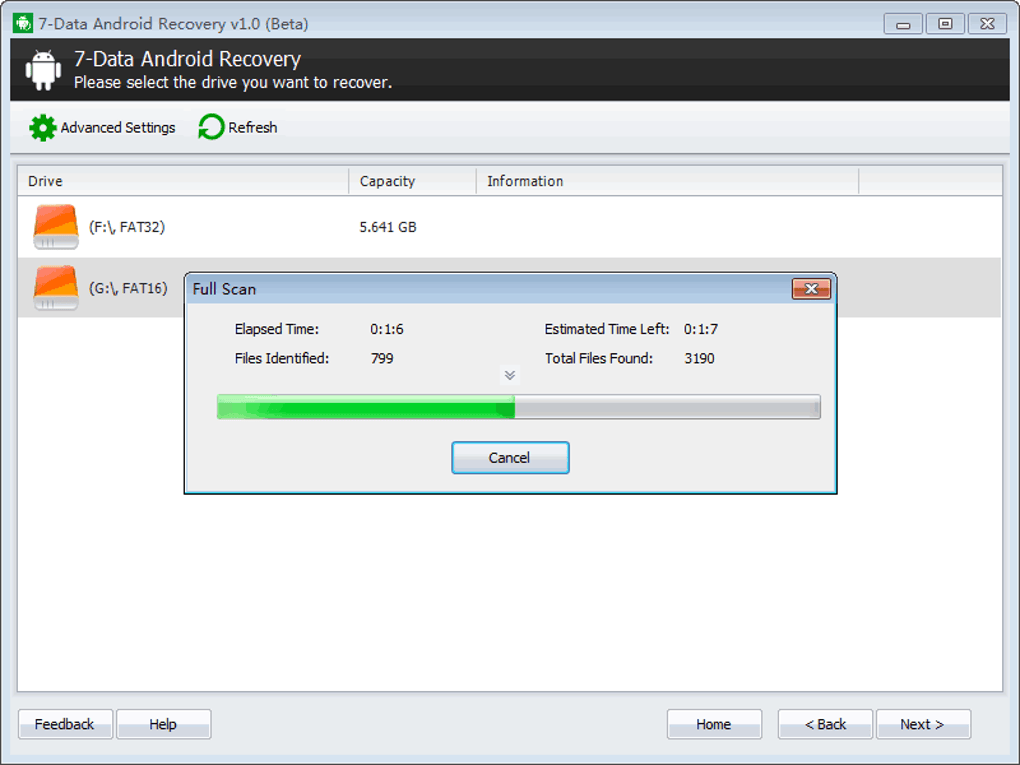Open Help

(163, 724)
